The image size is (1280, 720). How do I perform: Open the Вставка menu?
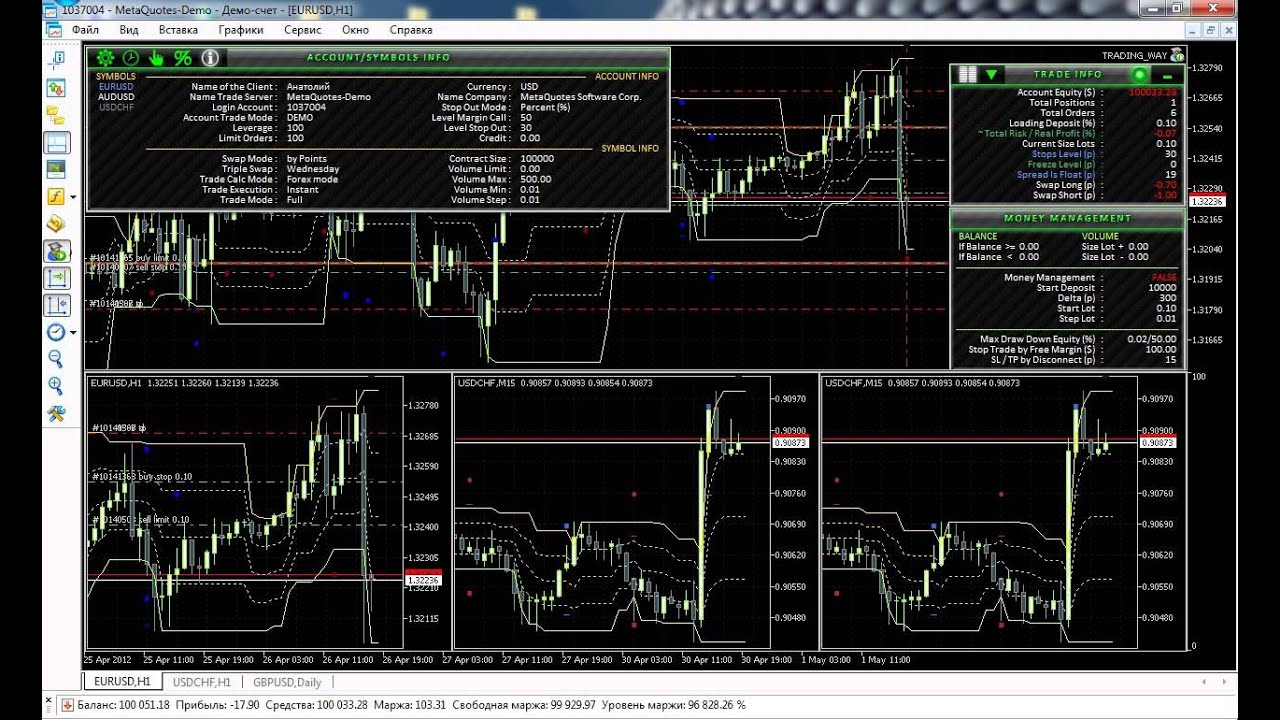click(x=178, y=30)
